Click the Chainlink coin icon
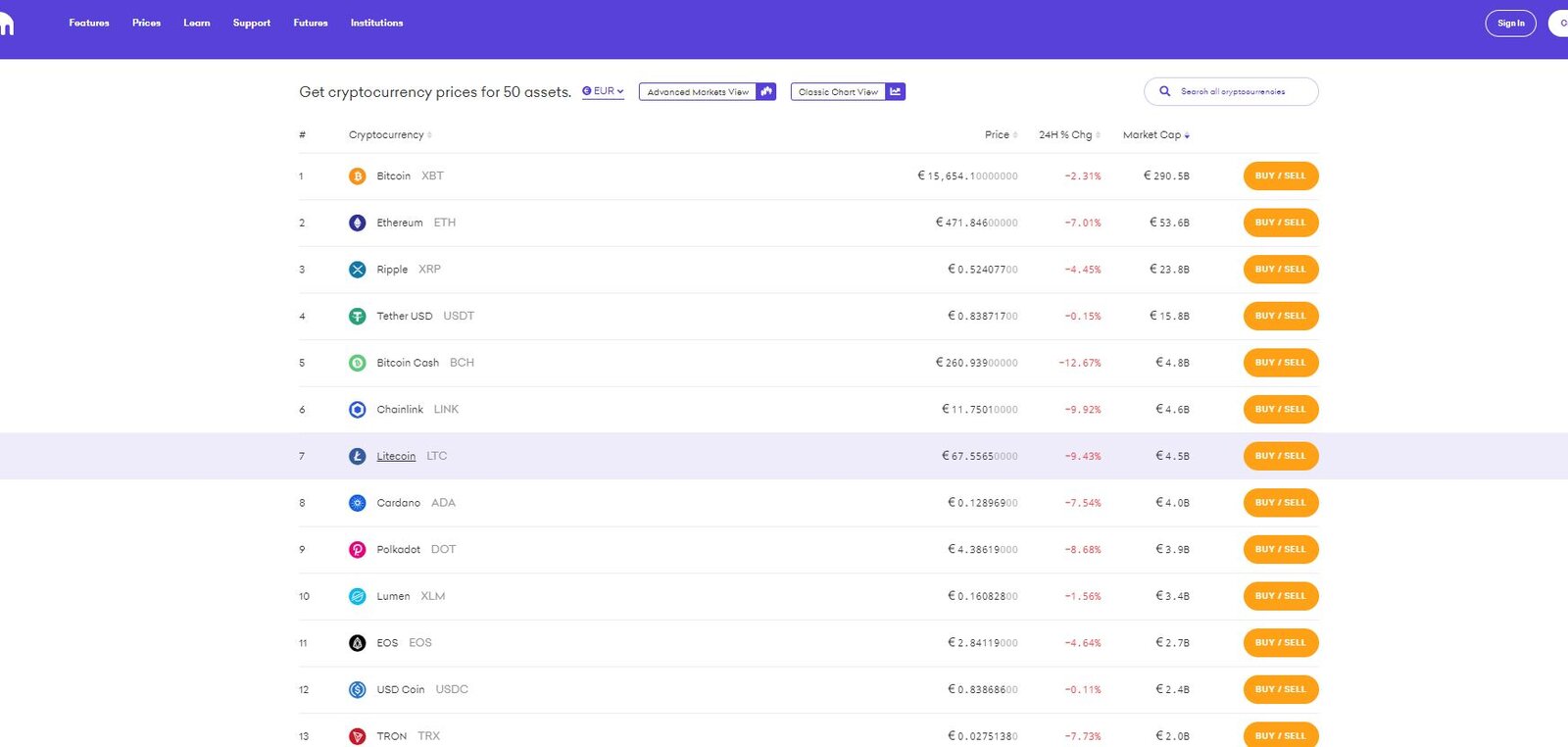 click(358, 410)
